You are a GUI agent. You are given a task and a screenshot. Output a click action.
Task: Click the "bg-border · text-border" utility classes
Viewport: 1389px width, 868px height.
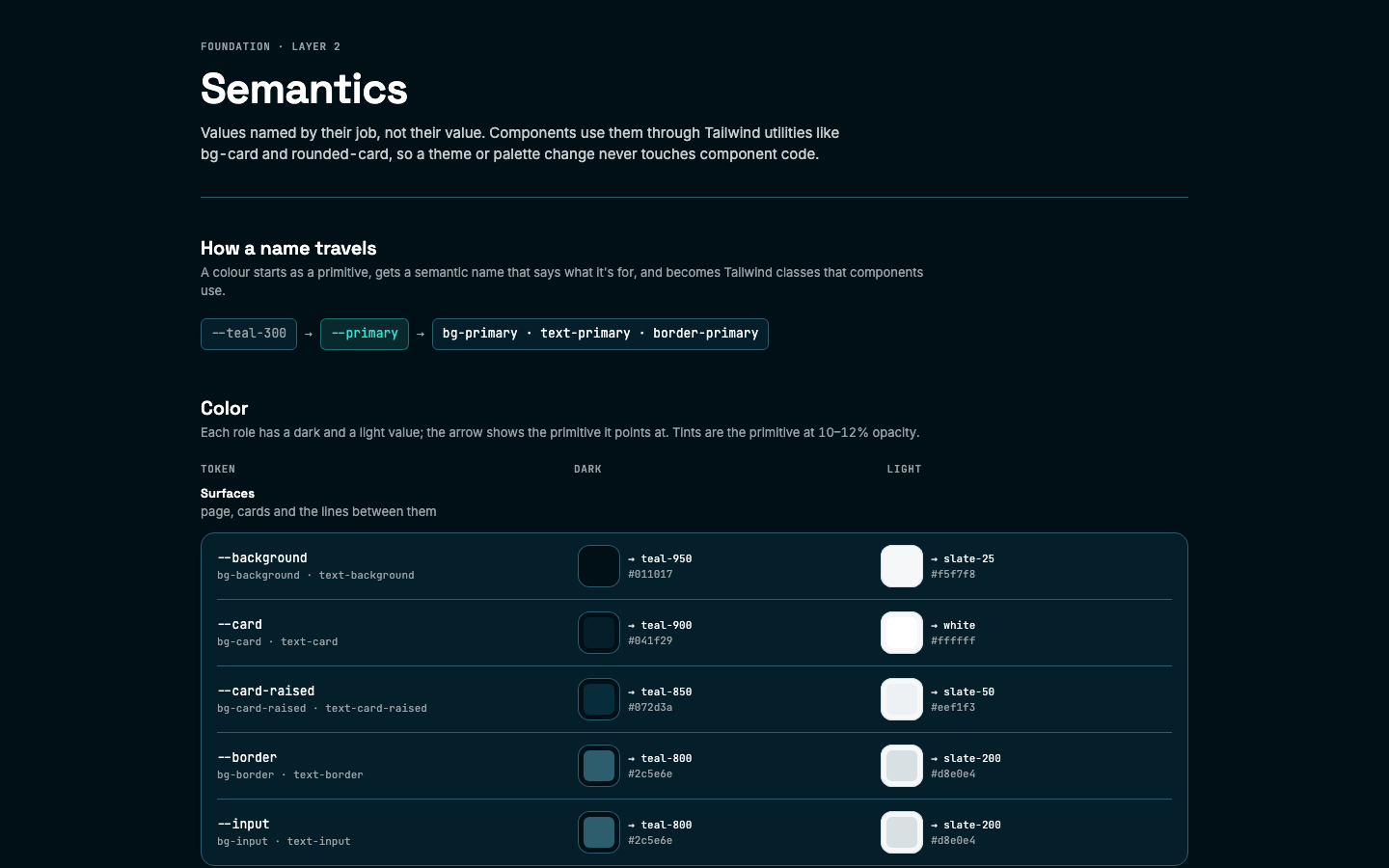pyautogui.click(x=290, y=774)
